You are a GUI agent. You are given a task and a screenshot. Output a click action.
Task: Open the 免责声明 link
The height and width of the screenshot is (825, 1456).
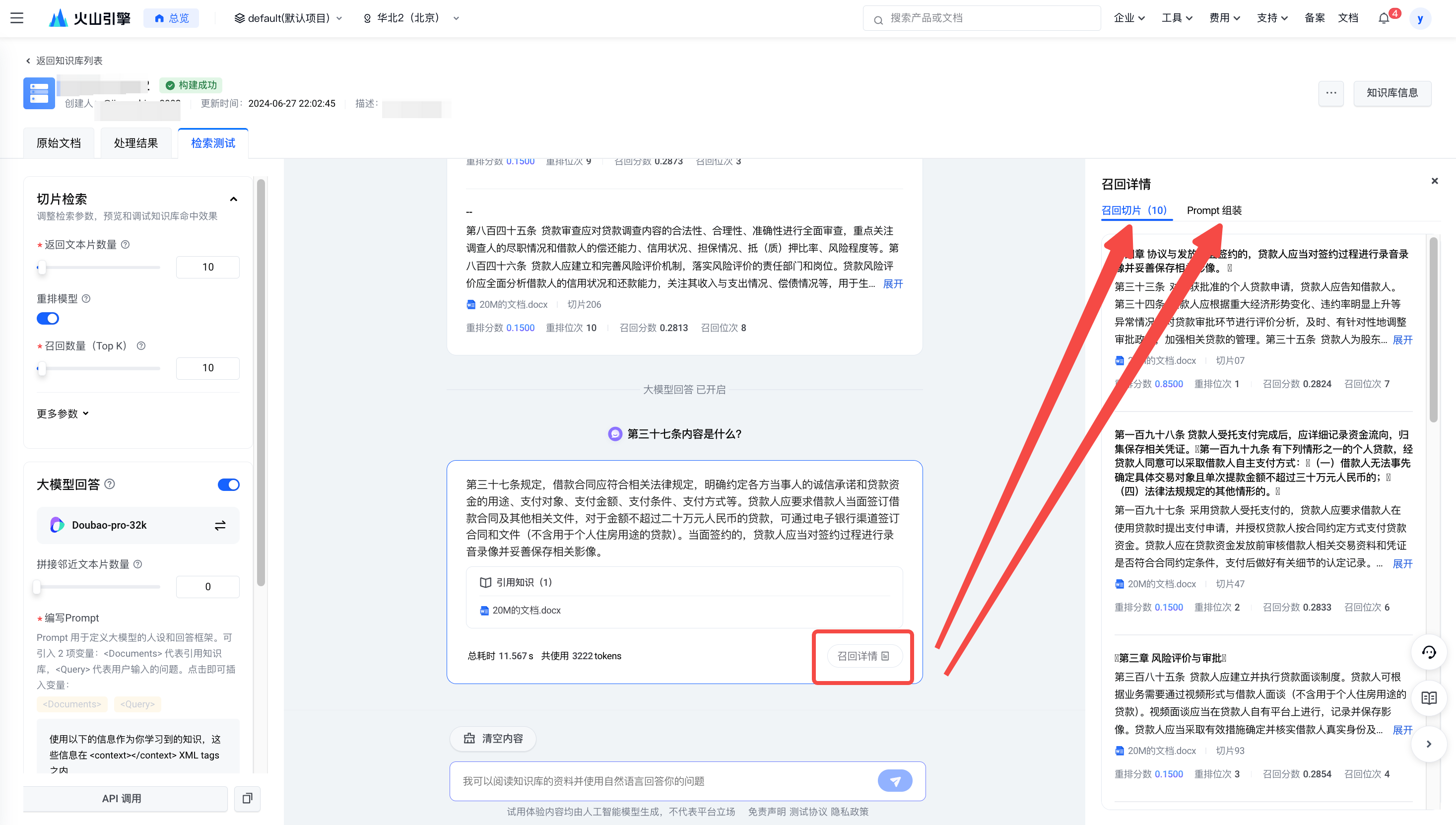(766, 812)
